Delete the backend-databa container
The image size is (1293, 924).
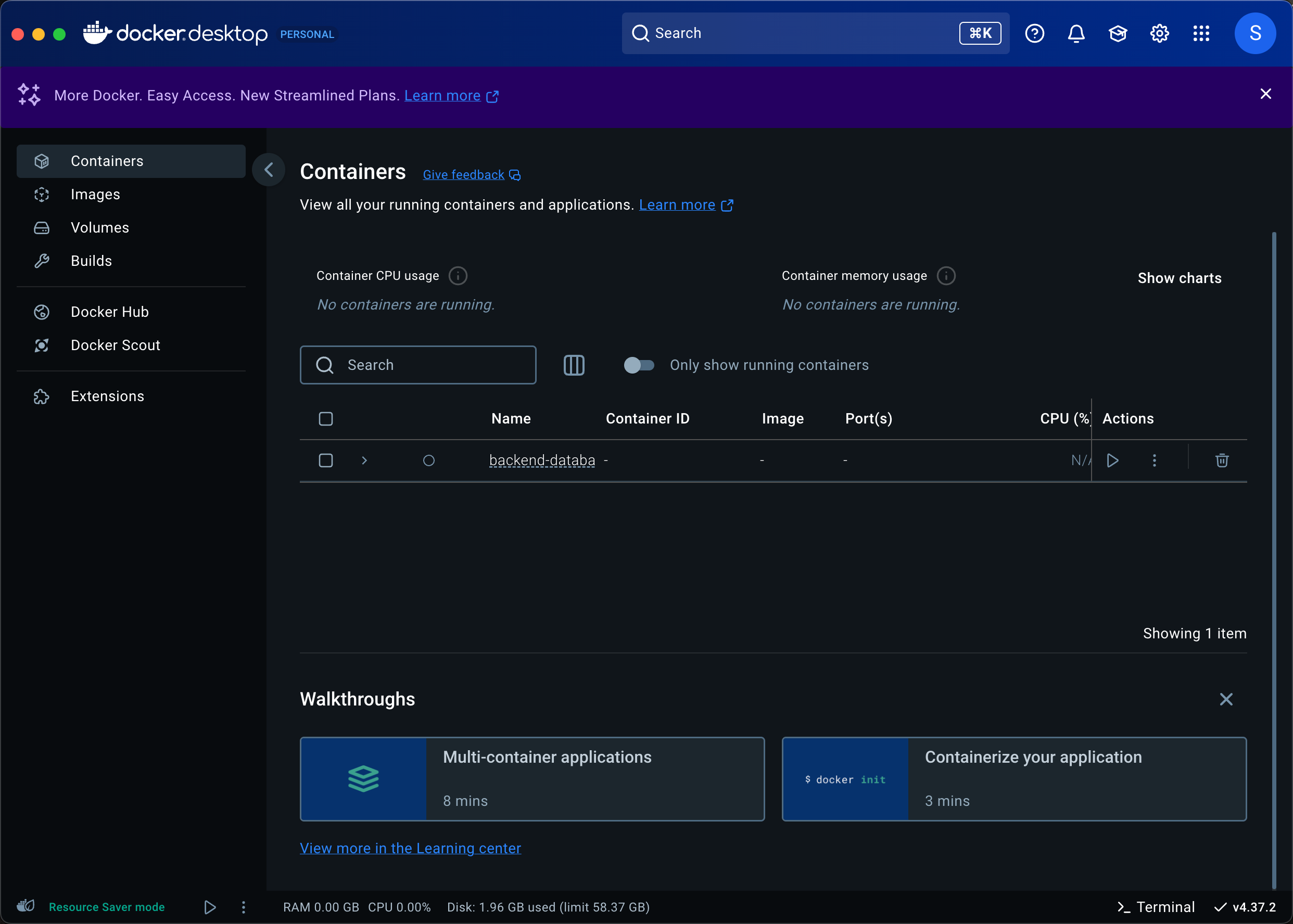coord(1222,460)
